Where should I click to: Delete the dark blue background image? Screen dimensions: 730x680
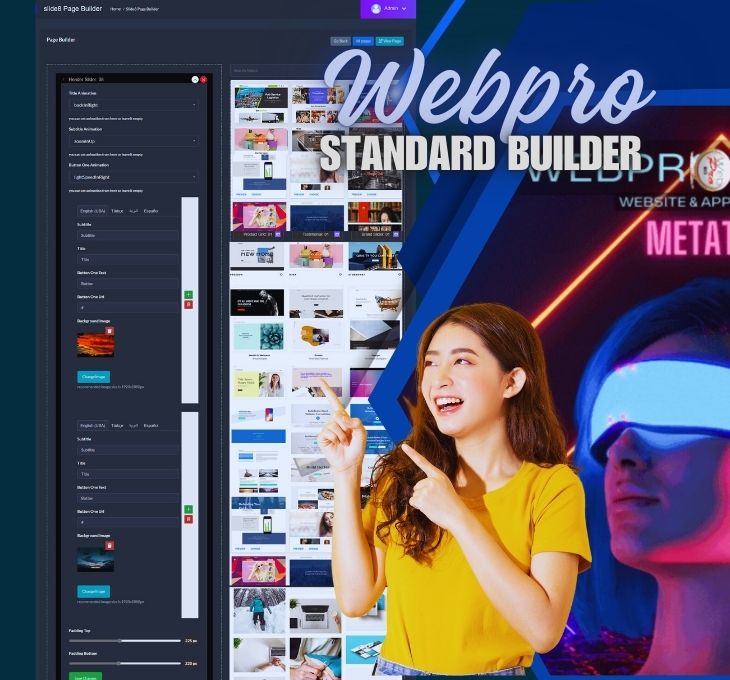(x=109, y=546)
